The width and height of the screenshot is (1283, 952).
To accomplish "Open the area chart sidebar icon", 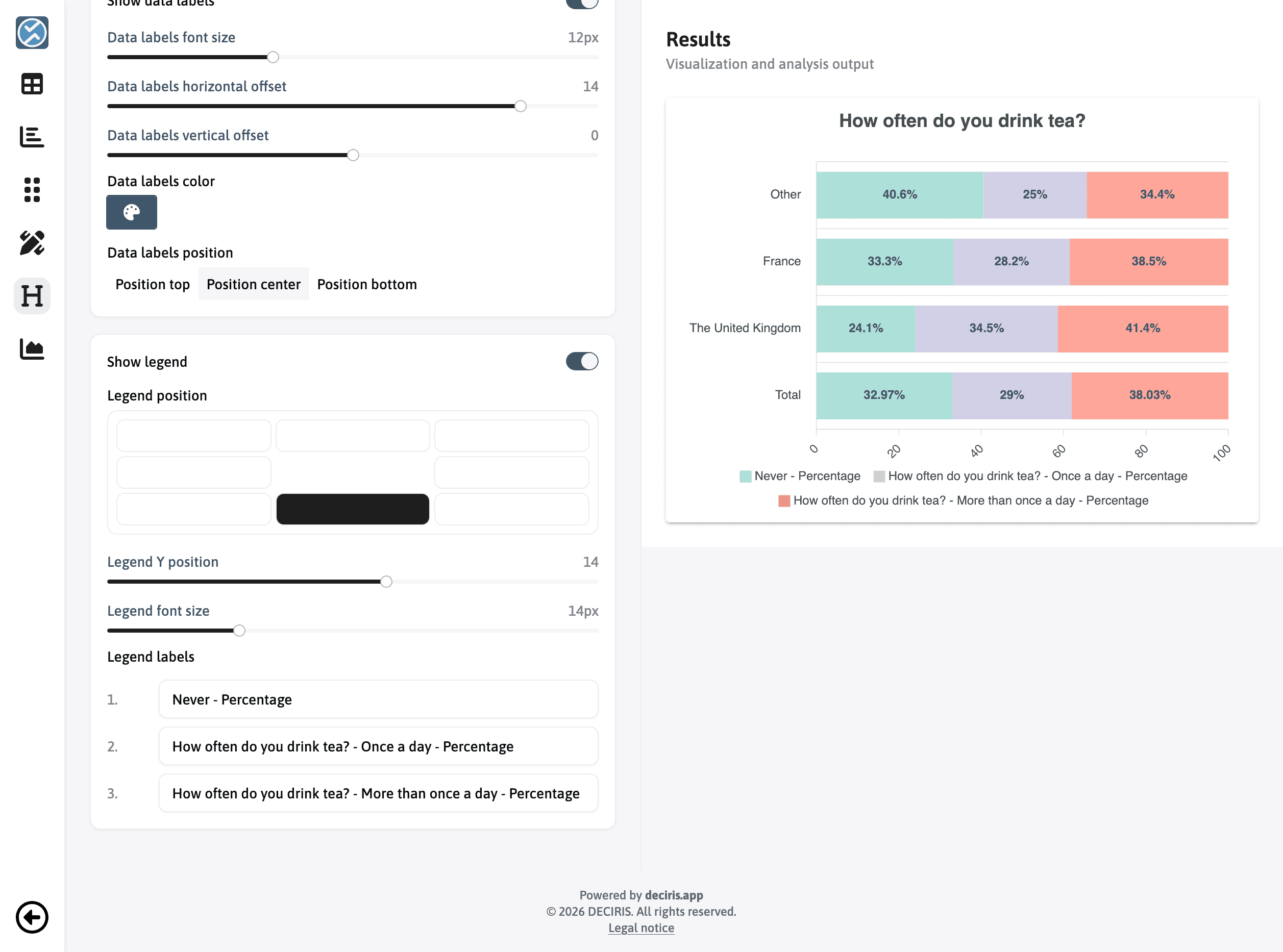I will 32,348.
